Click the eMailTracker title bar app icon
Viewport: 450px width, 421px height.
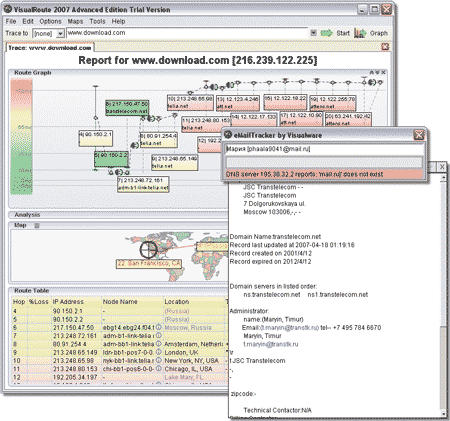pyautogui.click(x=228, y=135)
